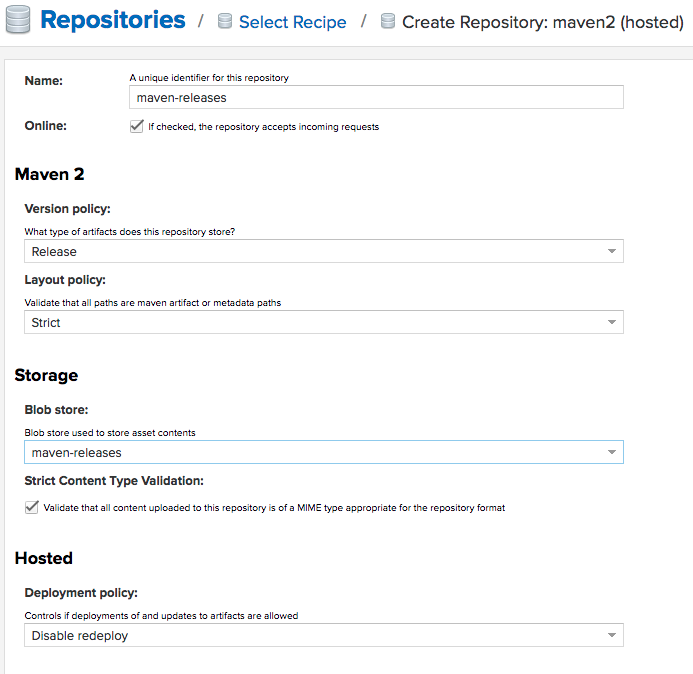693x674 pixels.
Task: Click the Create Repository: maven2 (hosted) title
Action: (542, 22)
